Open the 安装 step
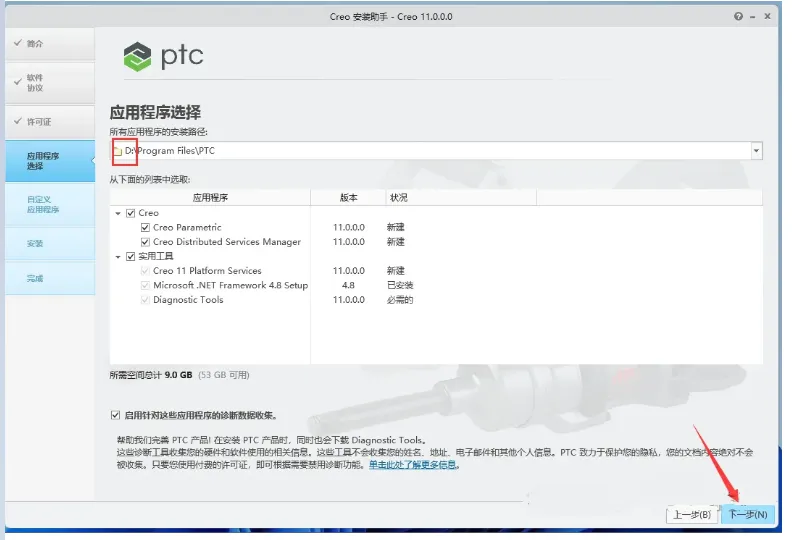Viewport: 792px width, 540px height. pyautogui.click(x=50, y=243)
